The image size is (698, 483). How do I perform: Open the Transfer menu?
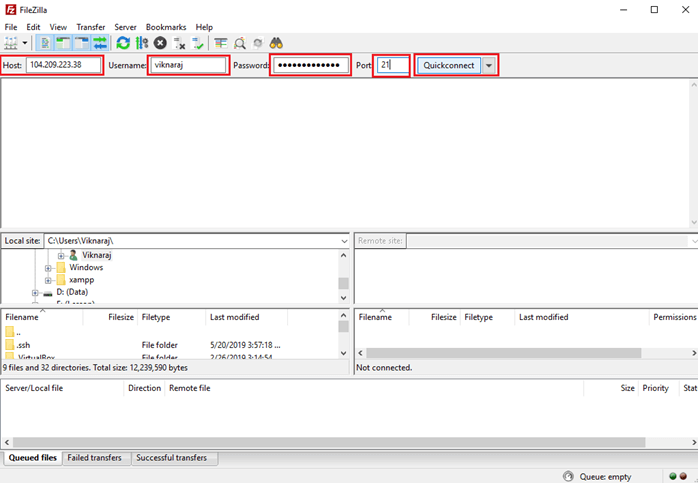90,27
